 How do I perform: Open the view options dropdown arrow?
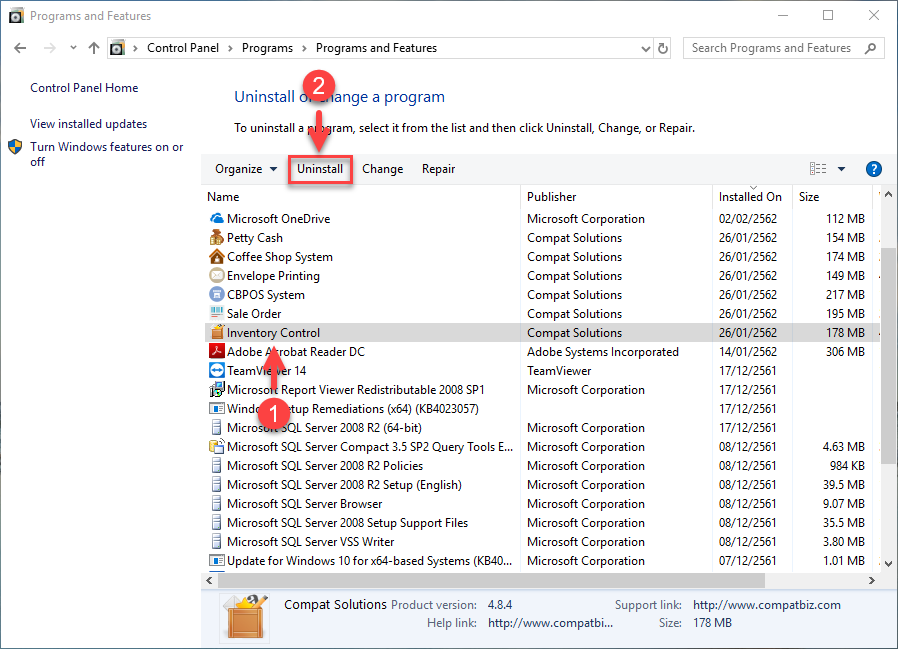(x=841, y=169)
